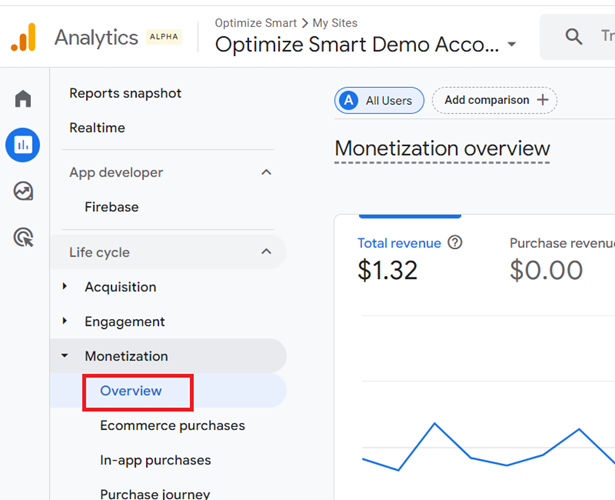The height and width of the screenshot is (500, 615).
Task: Select the Reports bar chart icon
Action: pos(23,145)
